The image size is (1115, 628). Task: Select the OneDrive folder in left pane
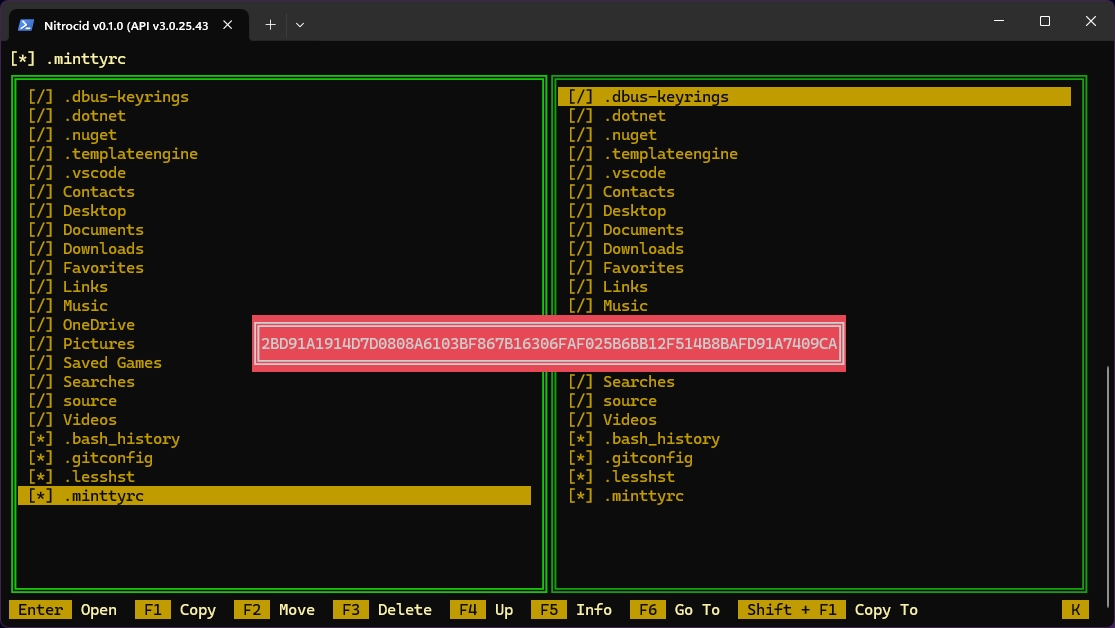(x=98, y=325)
